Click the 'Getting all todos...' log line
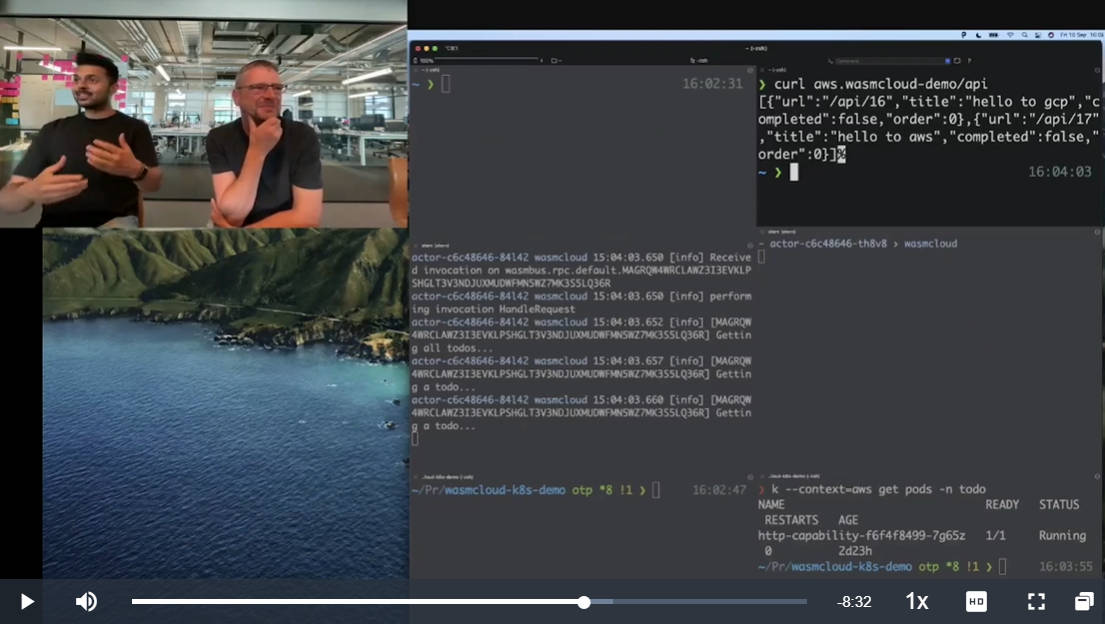 (x=581, y=335)
